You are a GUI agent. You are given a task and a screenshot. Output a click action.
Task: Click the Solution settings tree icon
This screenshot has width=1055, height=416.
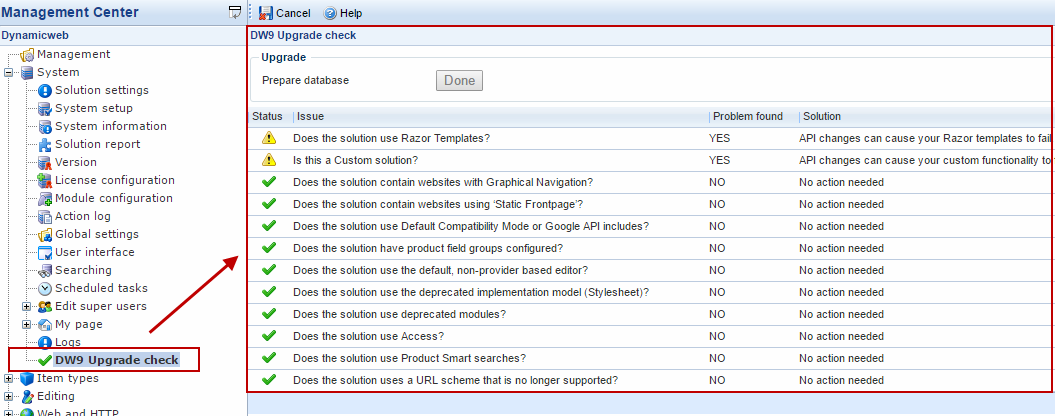[x=45, y=91]
